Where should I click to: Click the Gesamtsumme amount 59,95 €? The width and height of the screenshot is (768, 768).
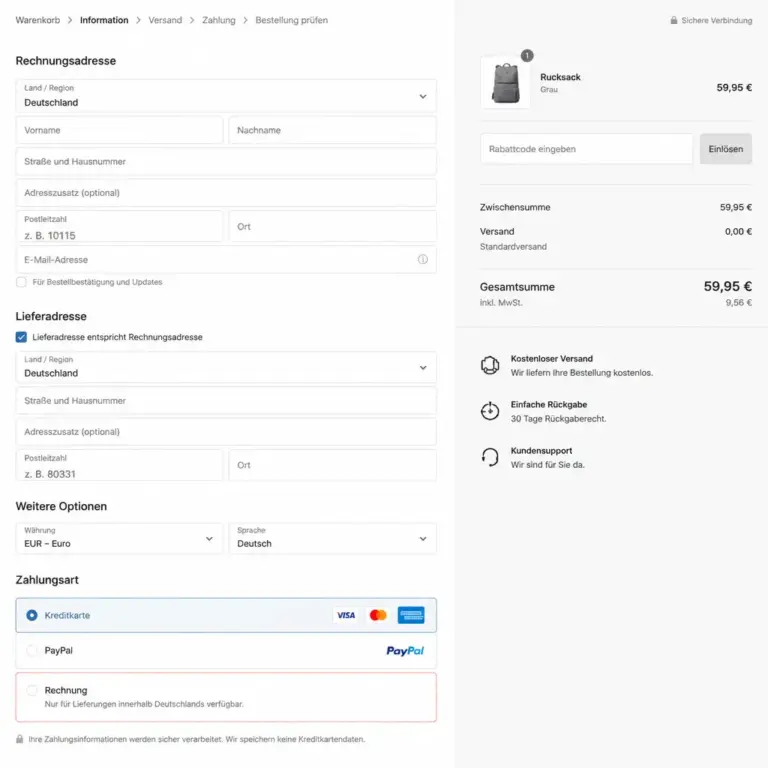click(728, 286)
